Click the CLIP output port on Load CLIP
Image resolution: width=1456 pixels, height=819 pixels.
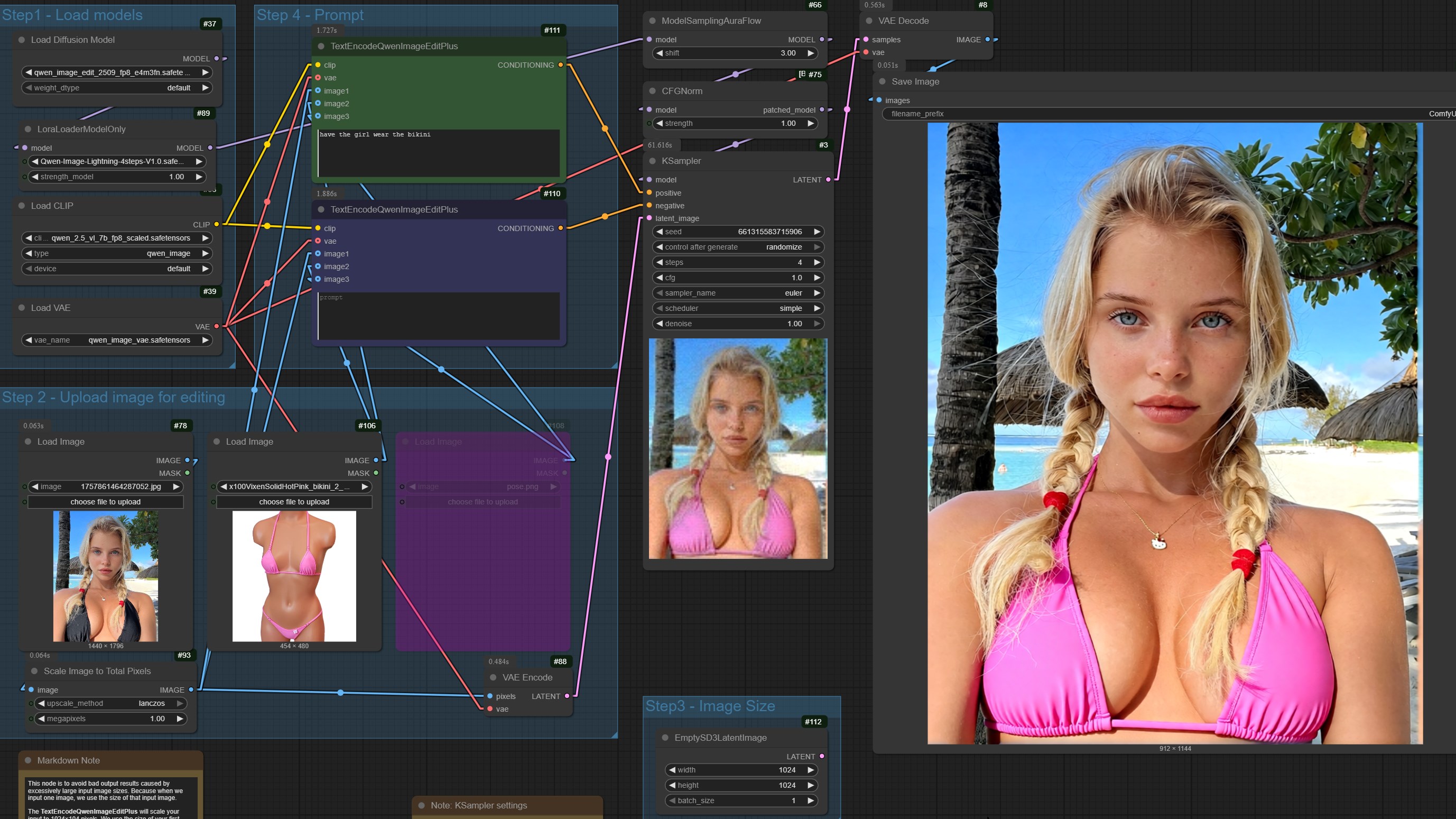[217, 225]
